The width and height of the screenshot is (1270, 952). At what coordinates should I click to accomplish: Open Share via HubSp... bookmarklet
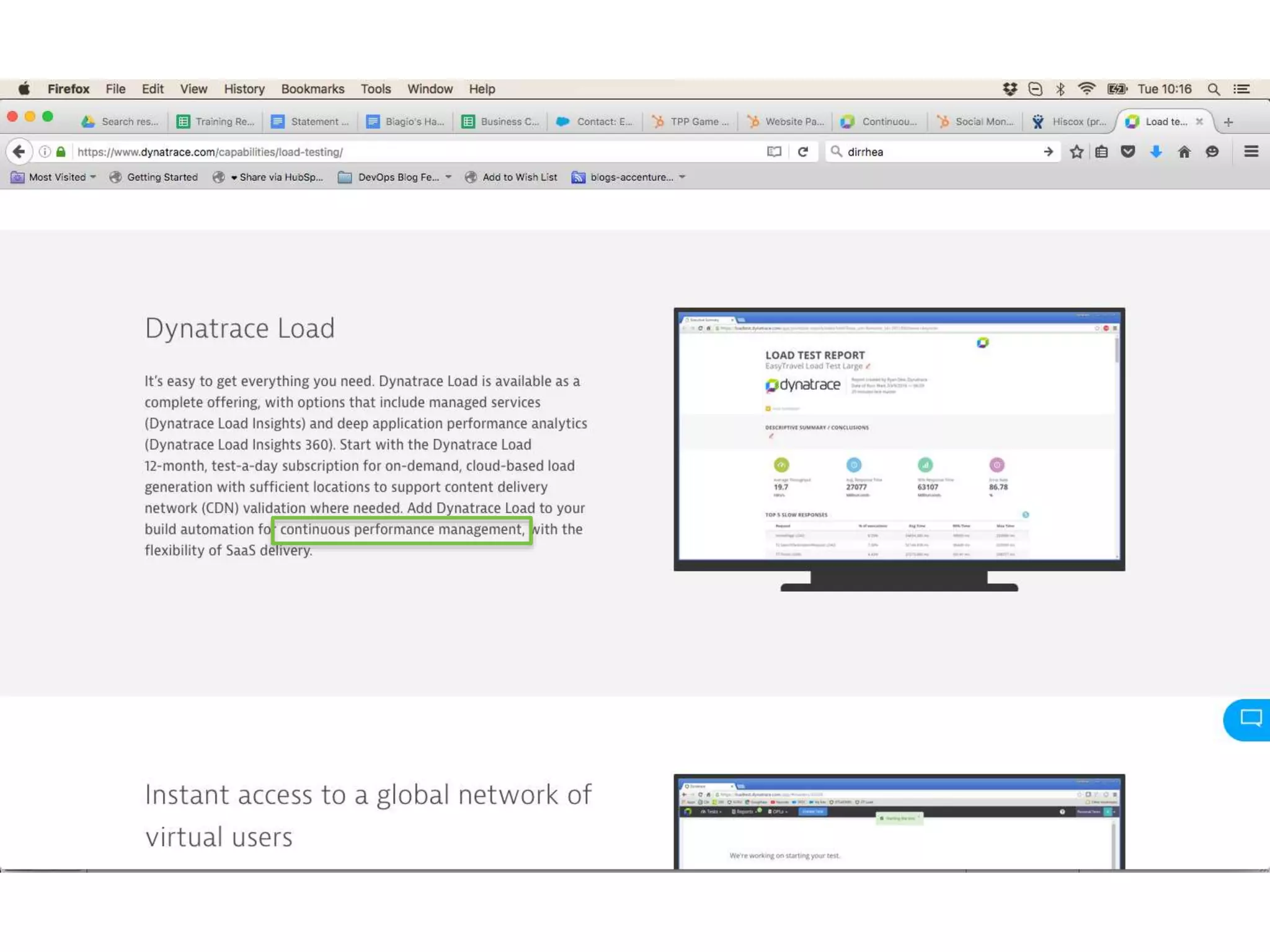click(268, 177)
